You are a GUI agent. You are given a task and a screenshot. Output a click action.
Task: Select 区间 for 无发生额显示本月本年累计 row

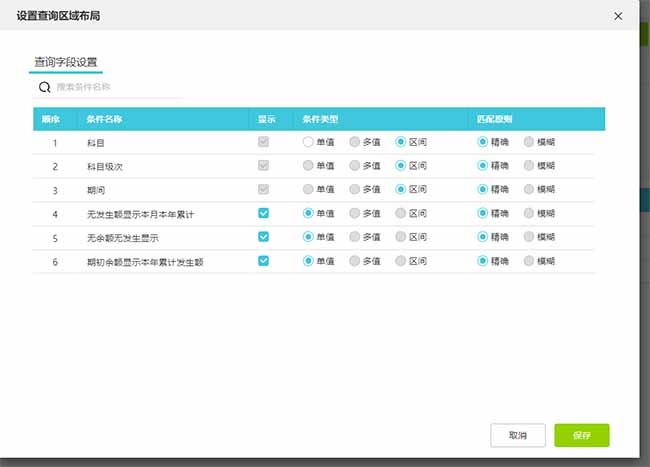pos(400,213)
